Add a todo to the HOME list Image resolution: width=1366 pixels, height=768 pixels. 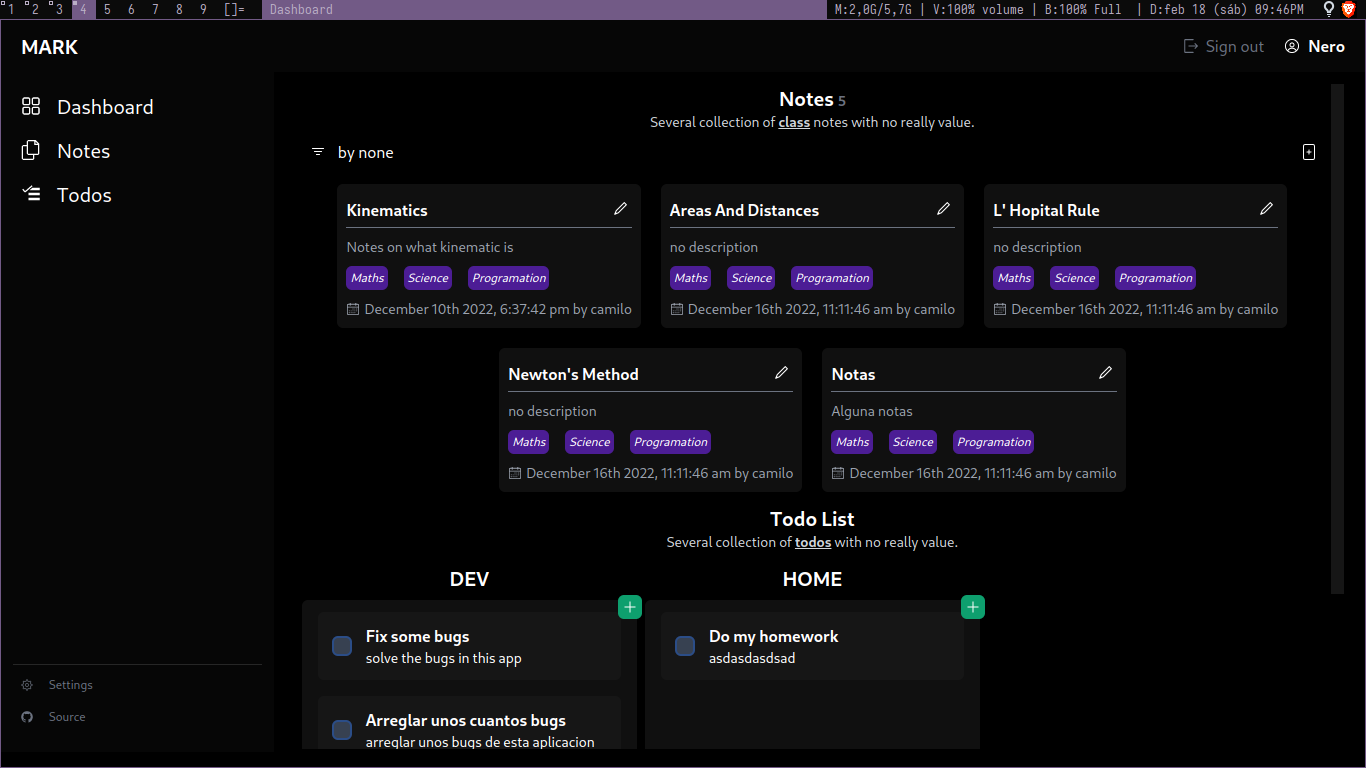point(973,607)
